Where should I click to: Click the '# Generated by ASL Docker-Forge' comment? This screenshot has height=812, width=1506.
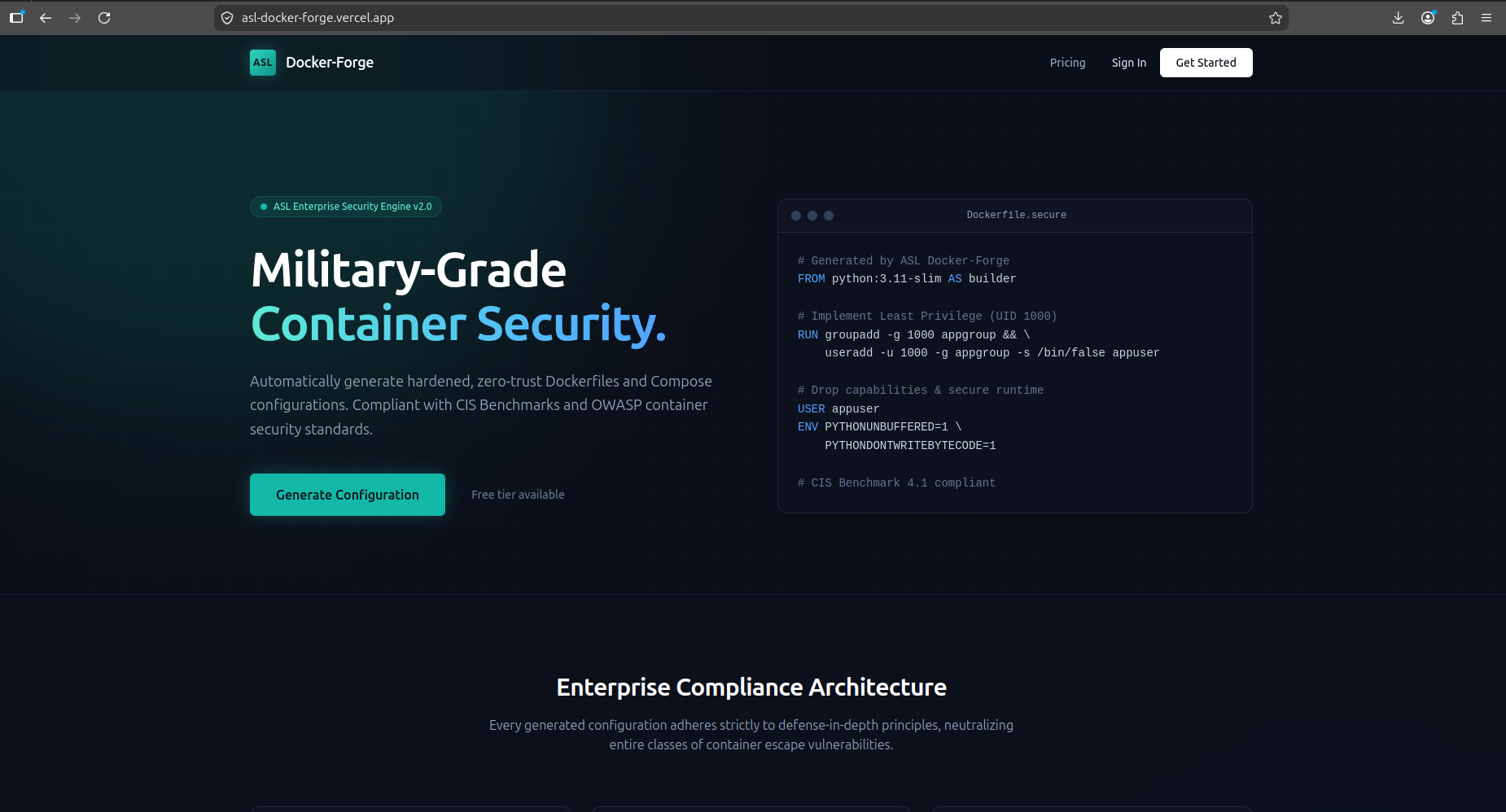pyautogui.click(x=904, y=260)
